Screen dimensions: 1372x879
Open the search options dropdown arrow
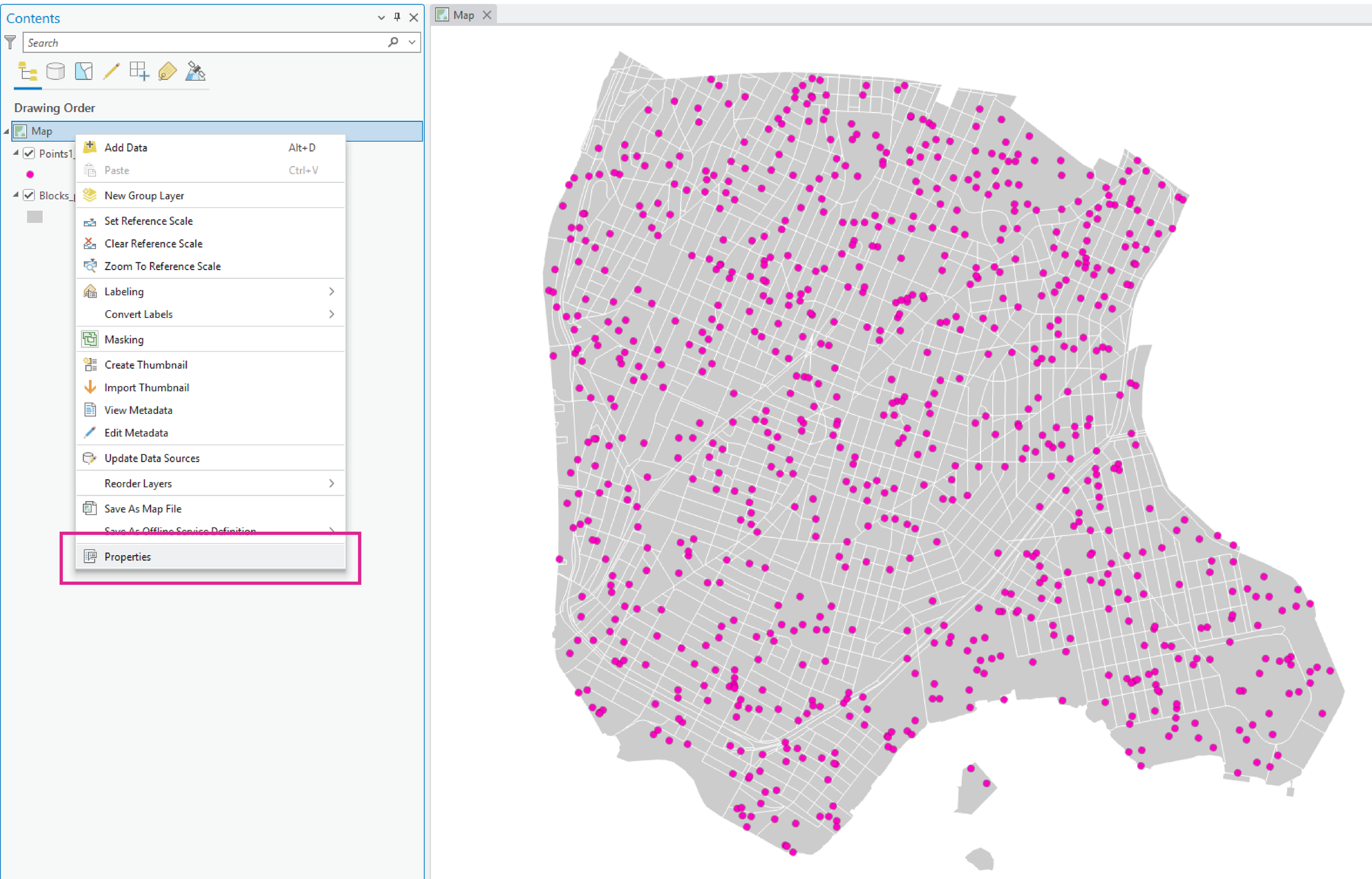pyautogui.click(x=412, y=42)
